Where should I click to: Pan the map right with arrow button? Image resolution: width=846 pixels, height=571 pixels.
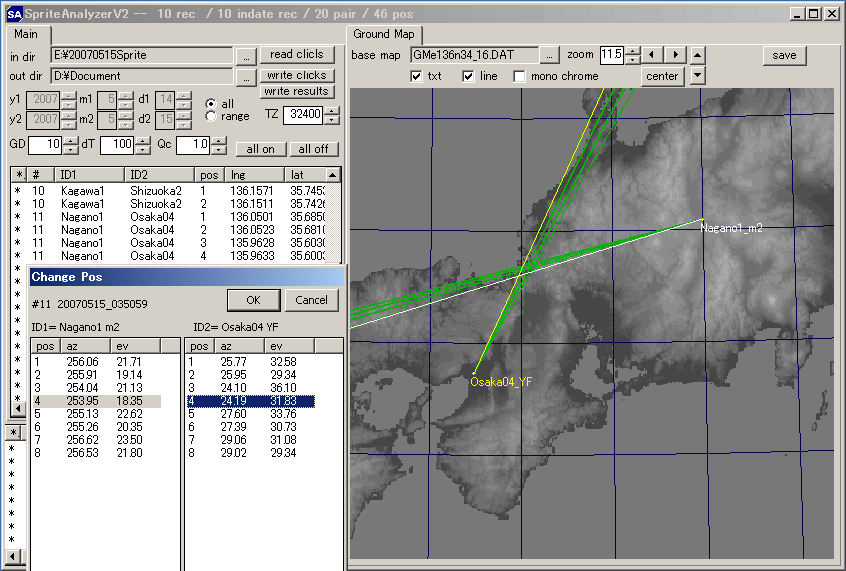[676, 55]
